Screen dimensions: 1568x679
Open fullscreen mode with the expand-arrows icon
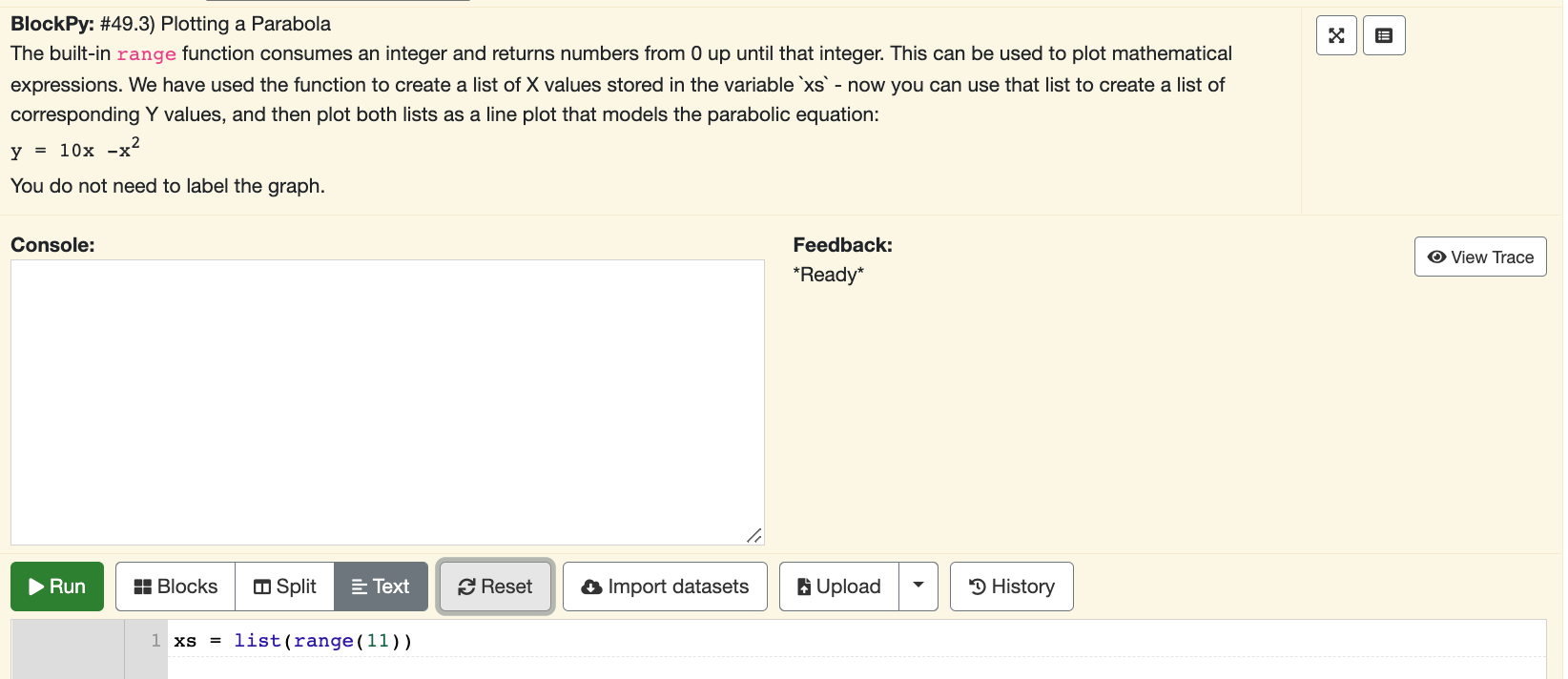coord(1335,34)
